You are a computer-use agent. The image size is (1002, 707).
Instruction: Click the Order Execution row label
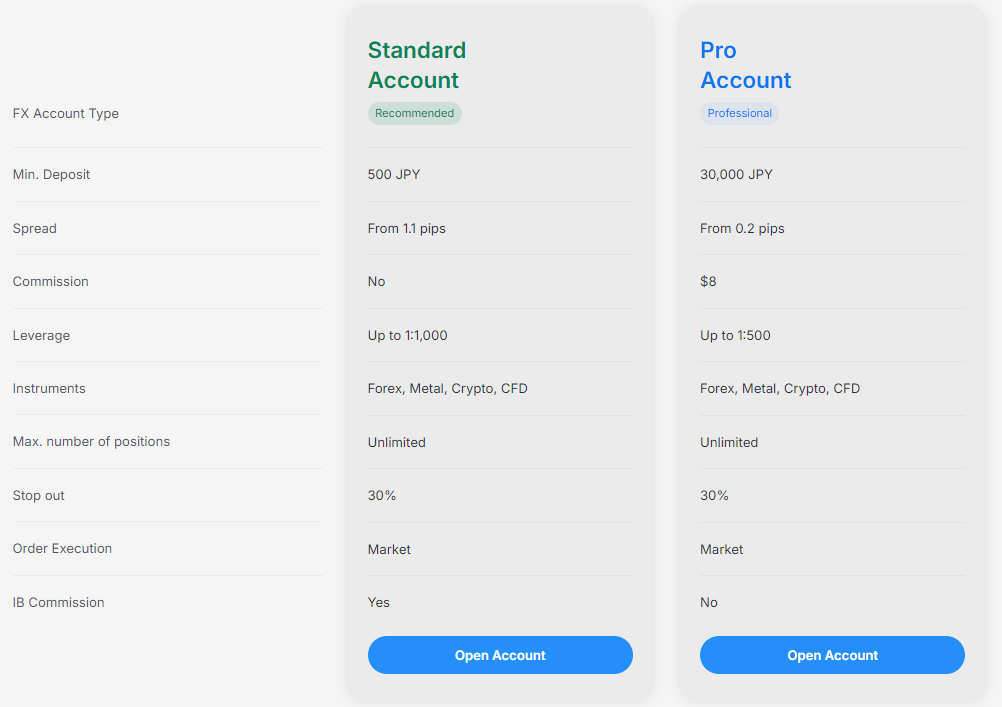[62, 548]
